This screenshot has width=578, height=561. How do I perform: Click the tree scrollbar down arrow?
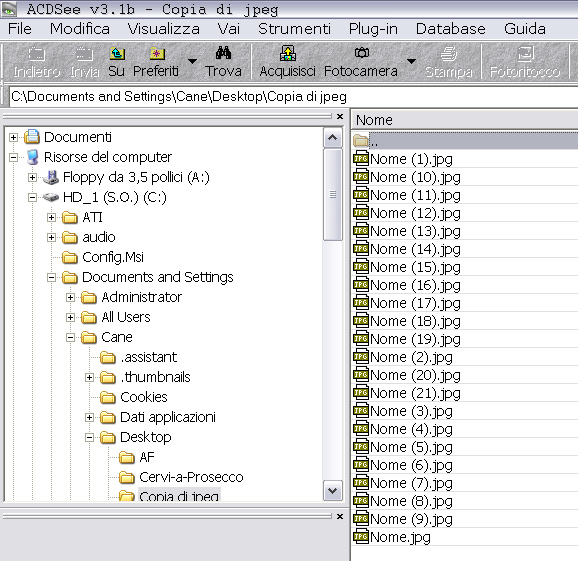[332, 491]
